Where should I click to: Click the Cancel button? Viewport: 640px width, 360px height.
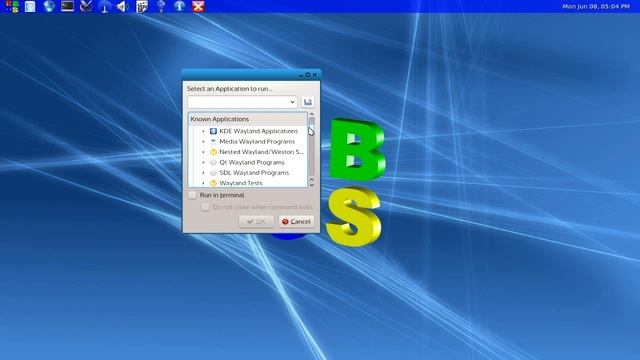pos(296,222)
